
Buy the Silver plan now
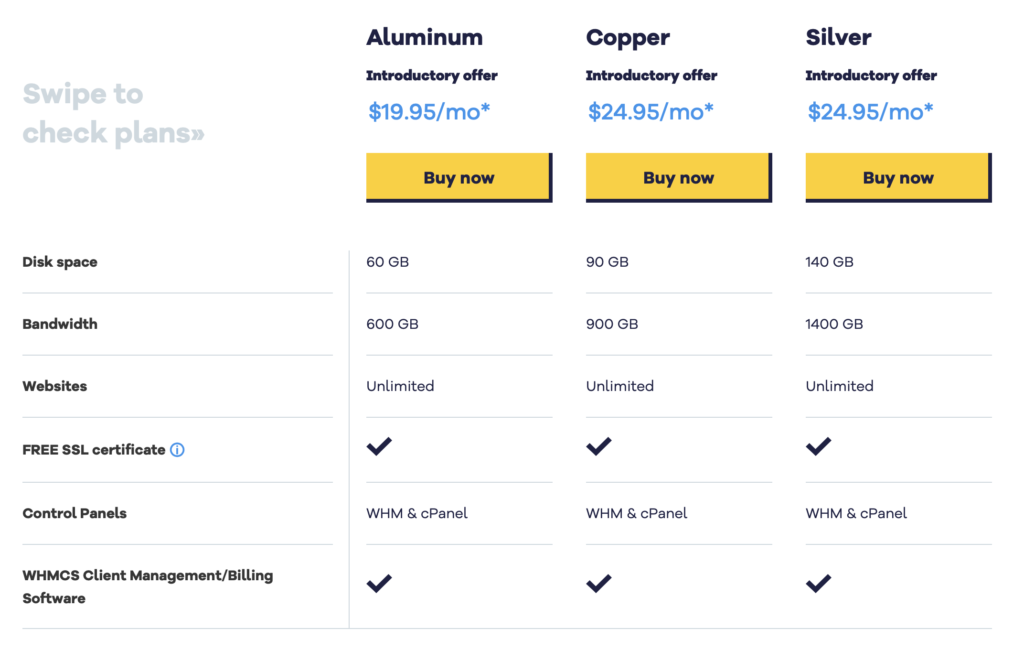[x=899, y=178]
